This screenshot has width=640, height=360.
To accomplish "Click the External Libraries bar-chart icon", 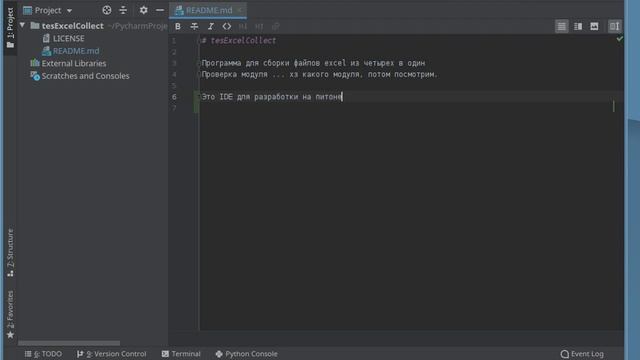I will pyautogui.click(x=35, y=63).
